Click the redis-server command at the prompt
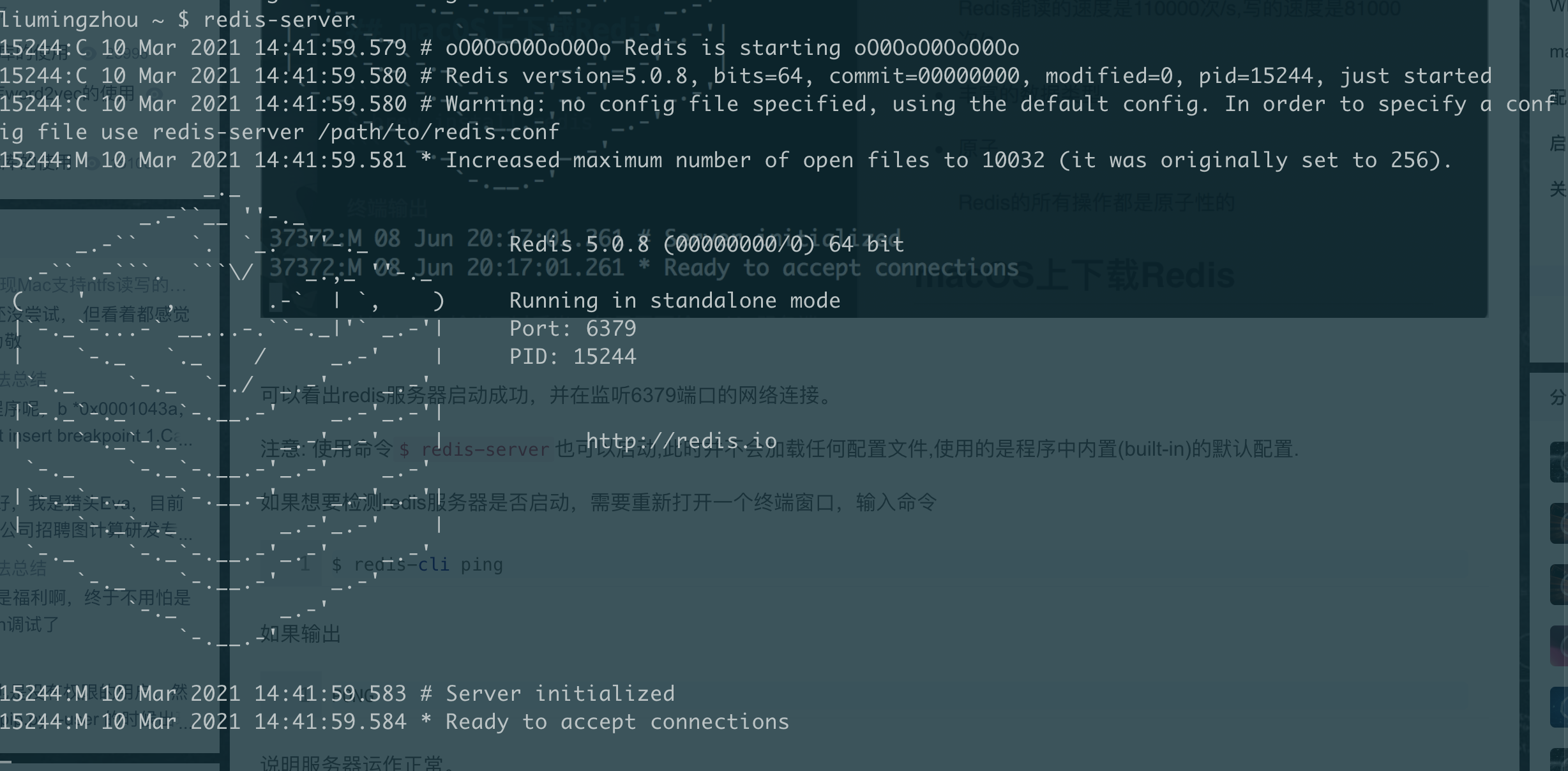This screenshot has width=1568, height=771. click(279, 20)
